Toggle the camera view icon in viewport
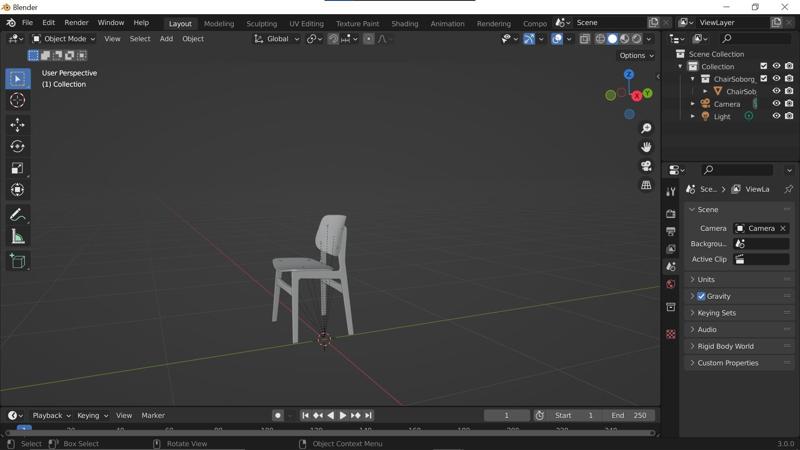The width and height of the screenshot is (800, 450). tap(646, 166)
